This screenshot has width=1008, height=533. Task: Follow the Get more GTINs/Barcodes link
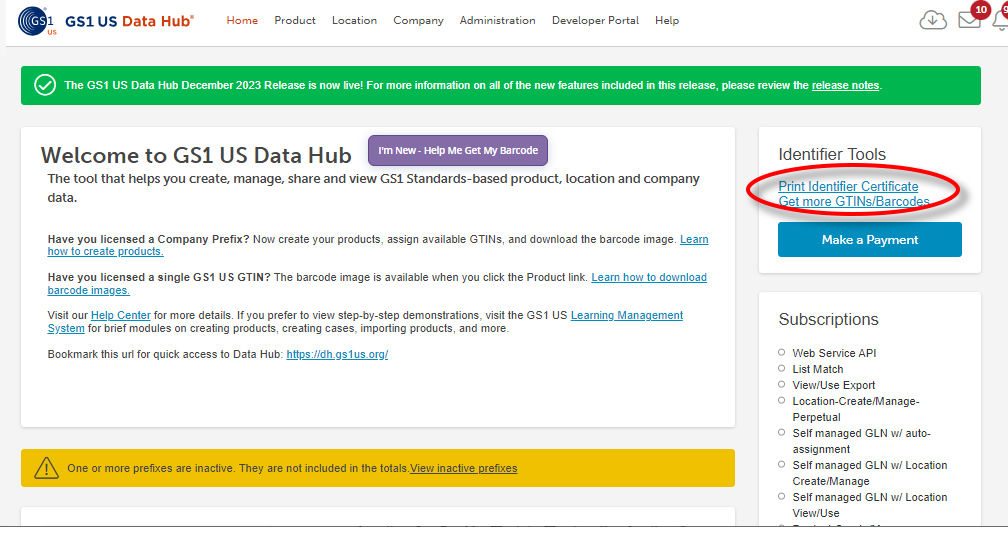coord(854,202)
